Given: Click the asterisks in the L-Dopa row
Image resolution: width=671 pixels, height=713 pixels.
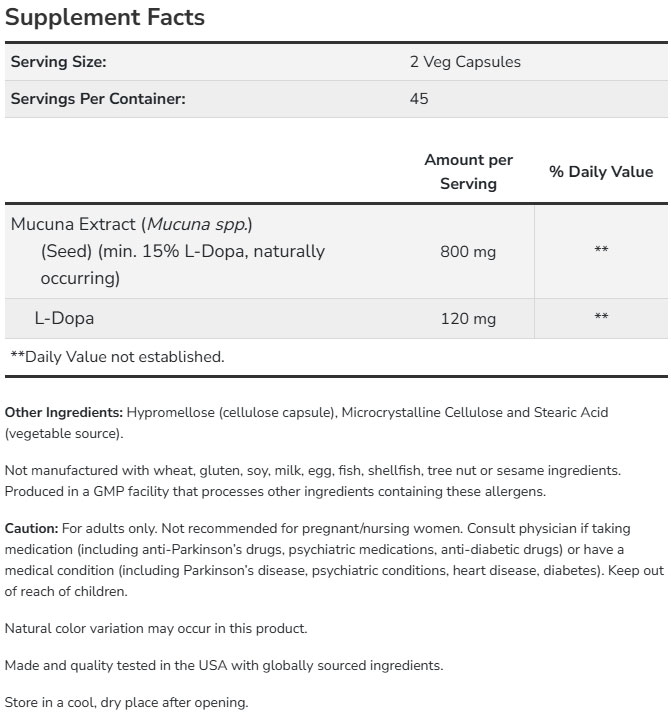Looking at the screenshot, I should [601, 319].
